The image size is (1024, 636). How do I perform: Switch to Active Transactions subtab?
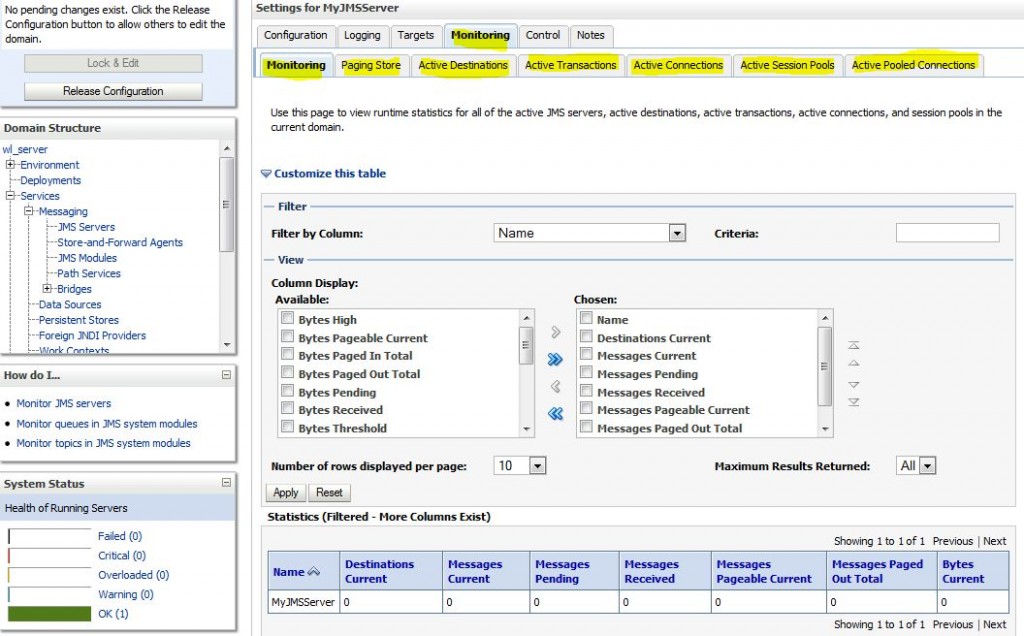571,65
